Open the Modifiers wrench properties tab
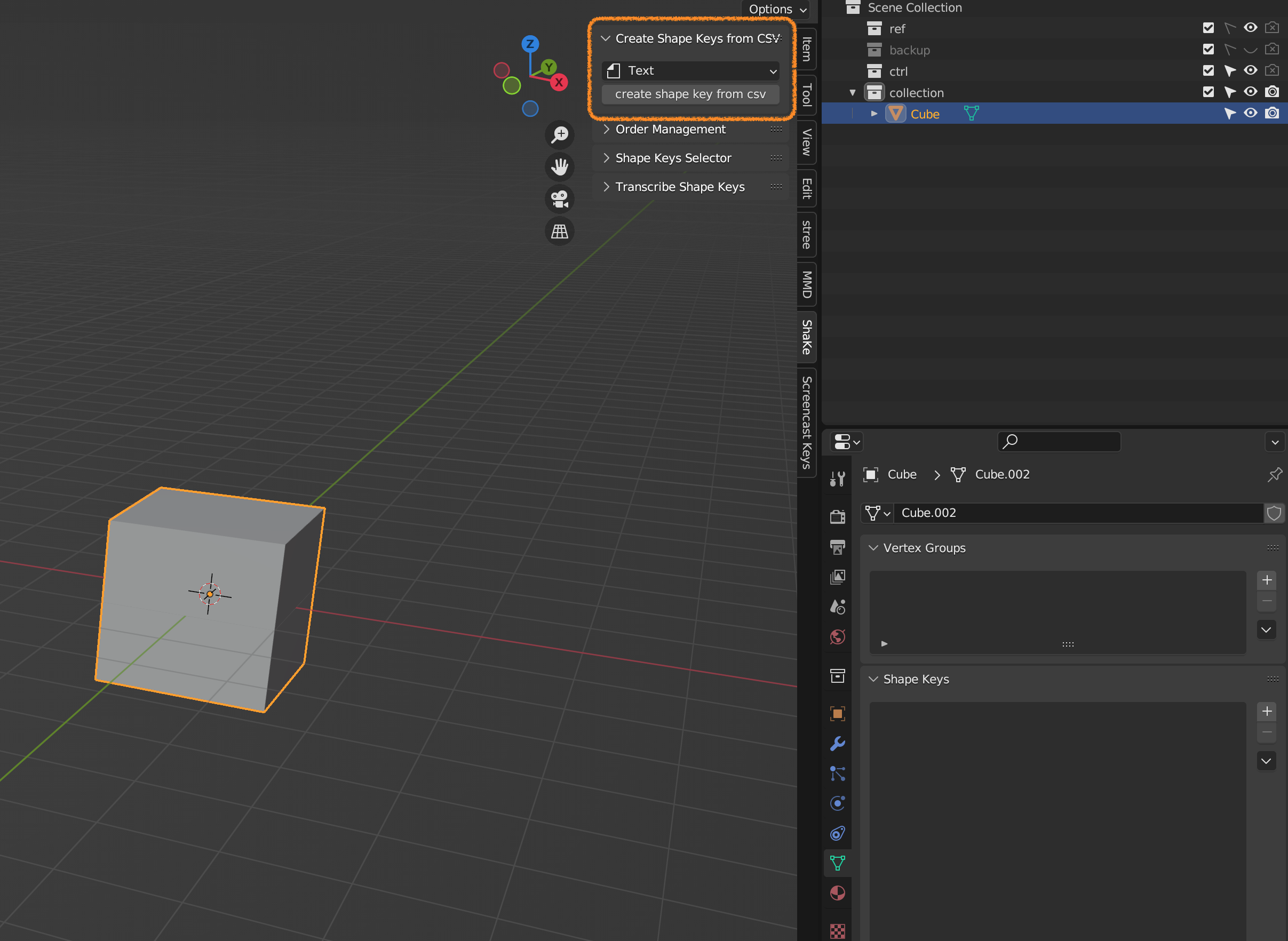 (837, 743)
